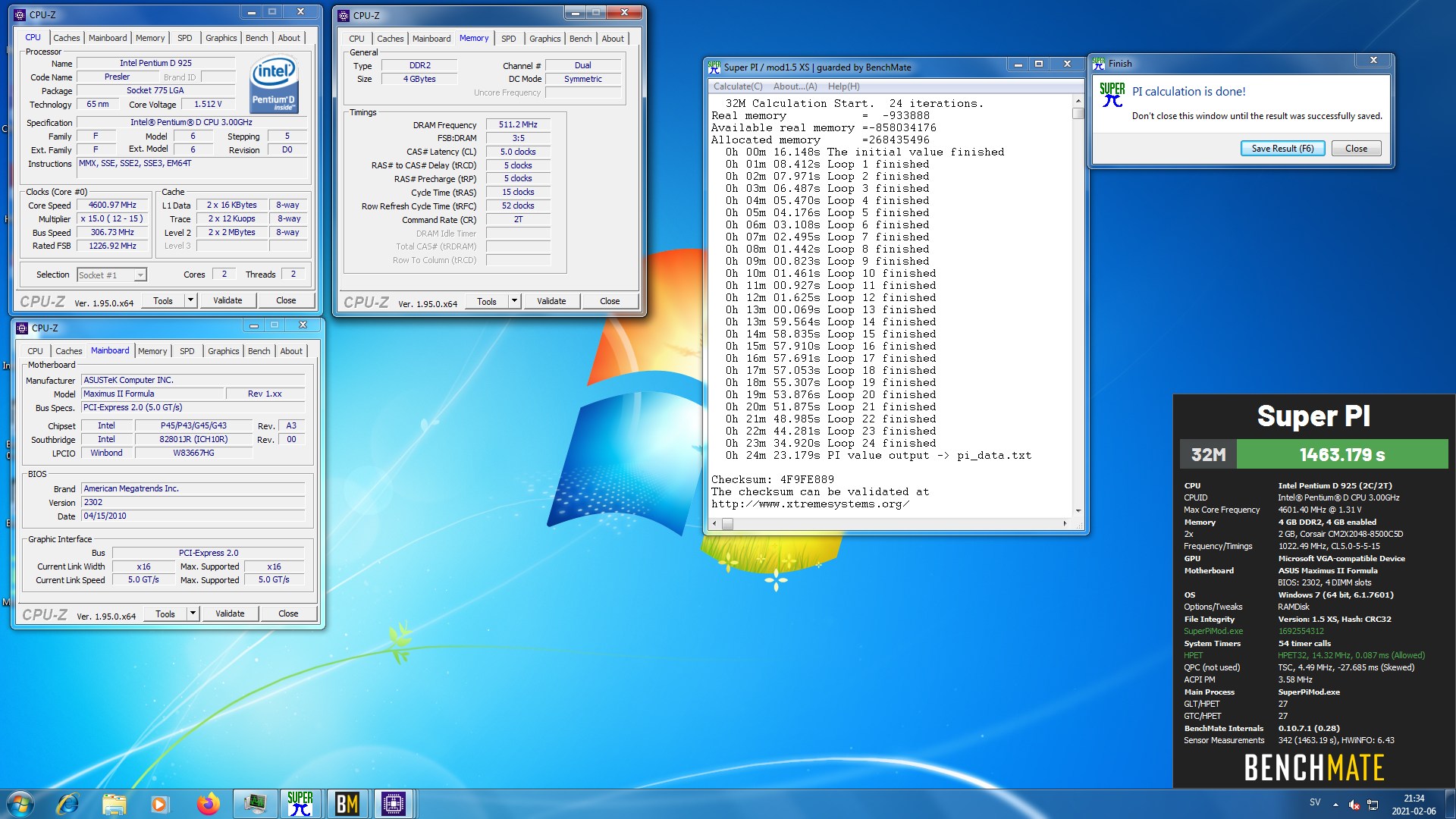
Task: Click the Tools button in CPU window
Action: point(163,300)
